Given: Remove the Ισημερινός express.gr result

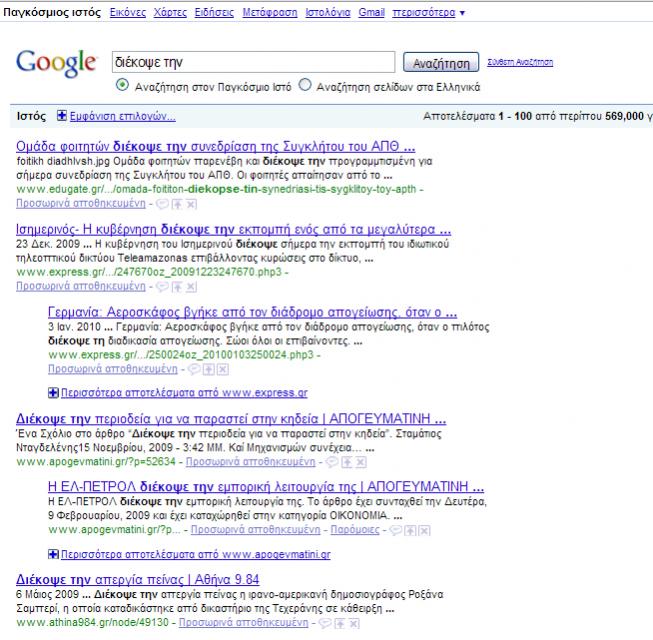Looking at the screenshot, I should click(x=191, y=286).
